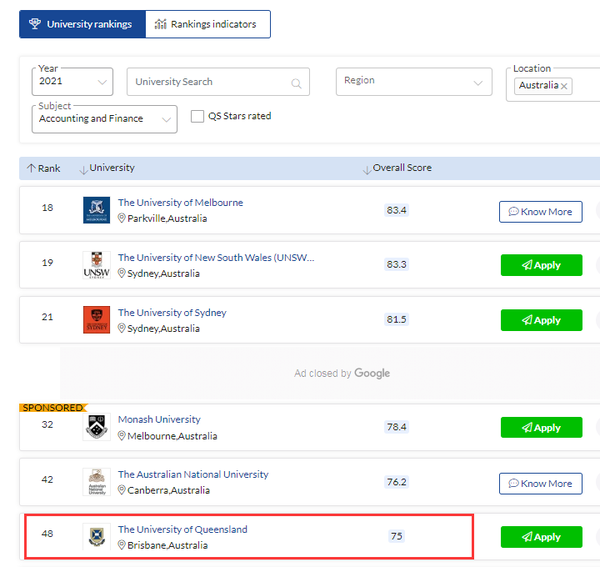This screenshot has height=567, width=600.
Task: Open the Rankings indicators tab
Action: (x=208, y=24)
